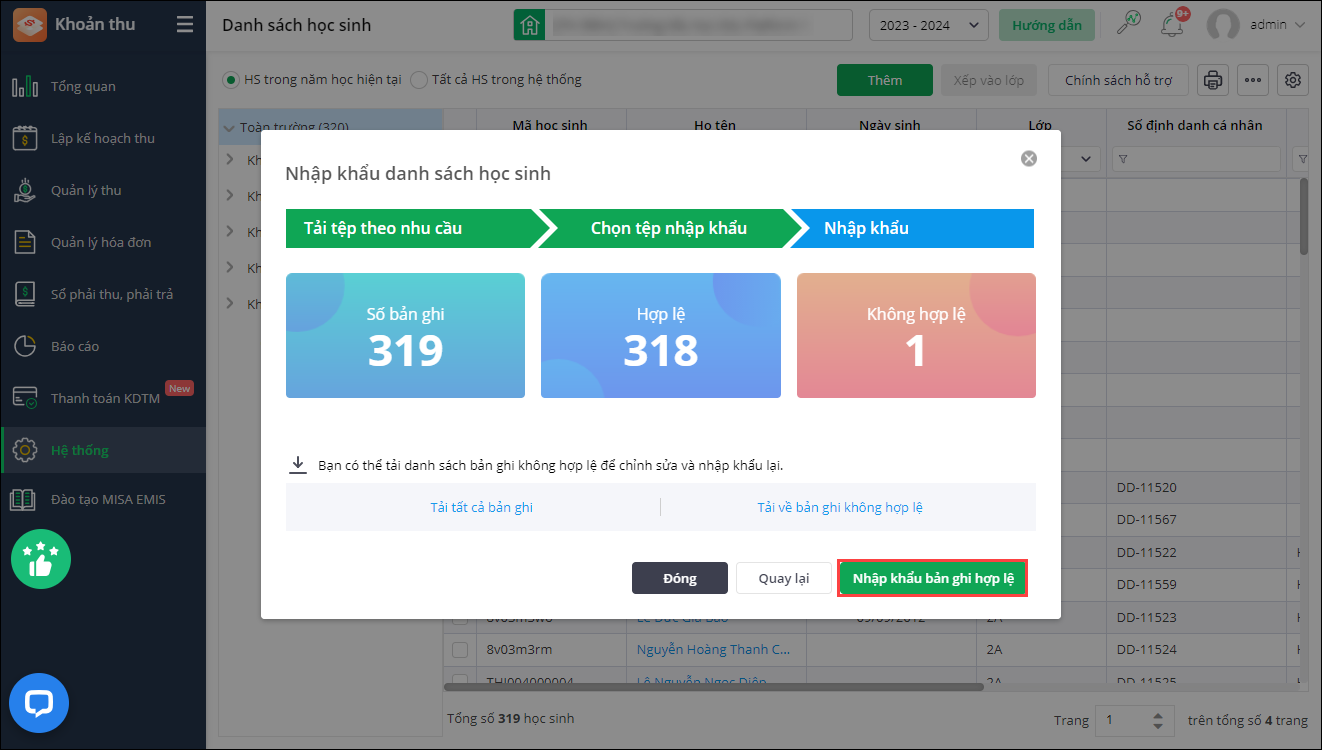Click Sổ phải thu book icon

(x=25, y=294)
